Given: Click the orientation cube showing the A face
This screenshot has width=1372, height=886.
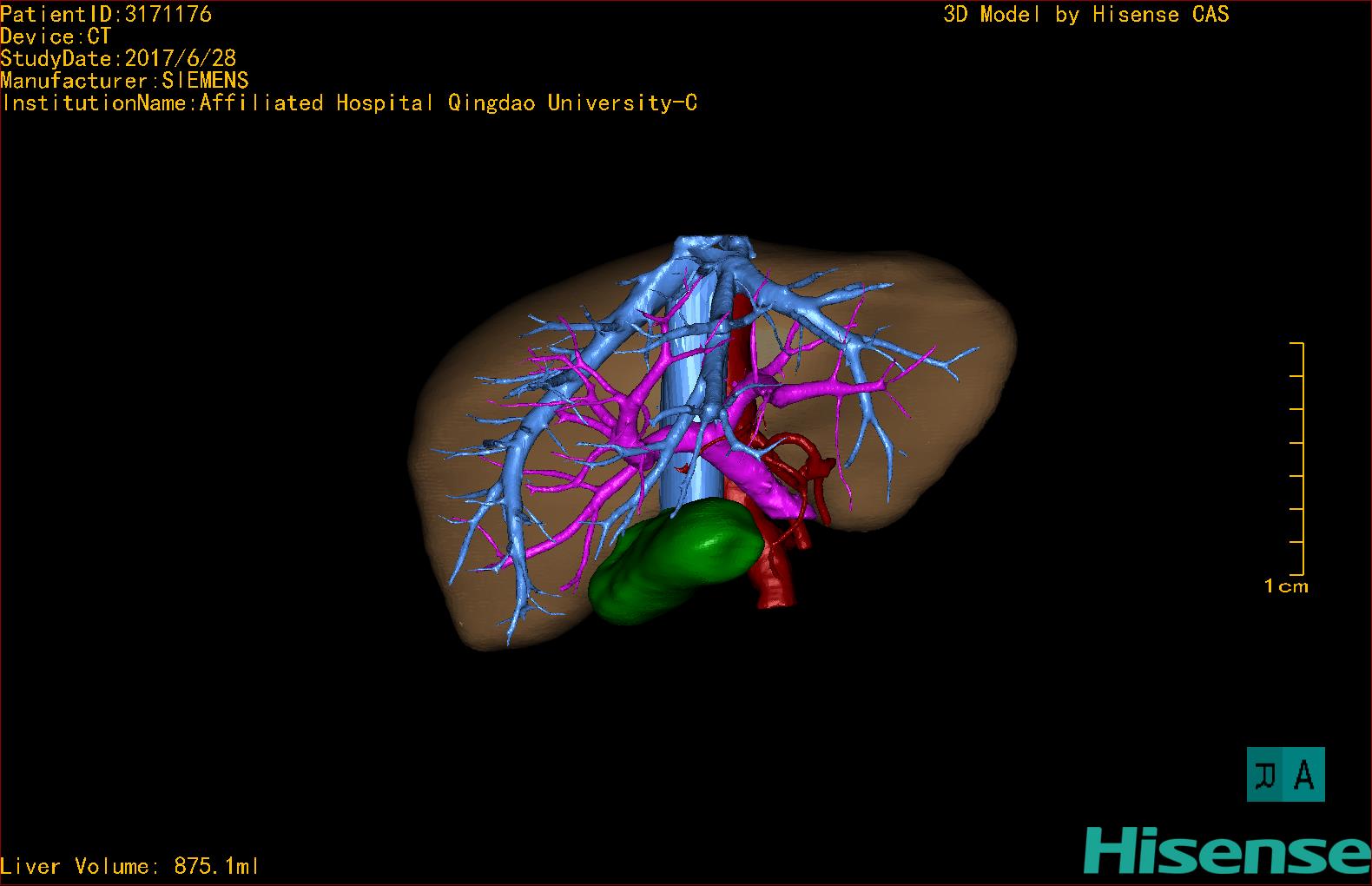Looking at the screenshot, I should 1285,774.
